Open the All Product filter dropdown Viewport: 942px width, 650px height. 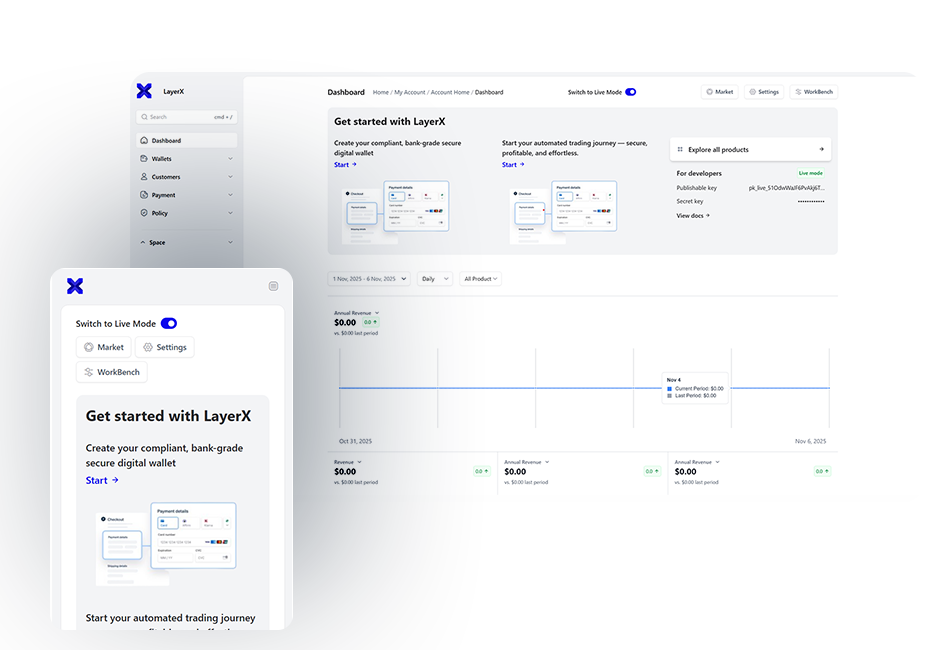[480, 279]
